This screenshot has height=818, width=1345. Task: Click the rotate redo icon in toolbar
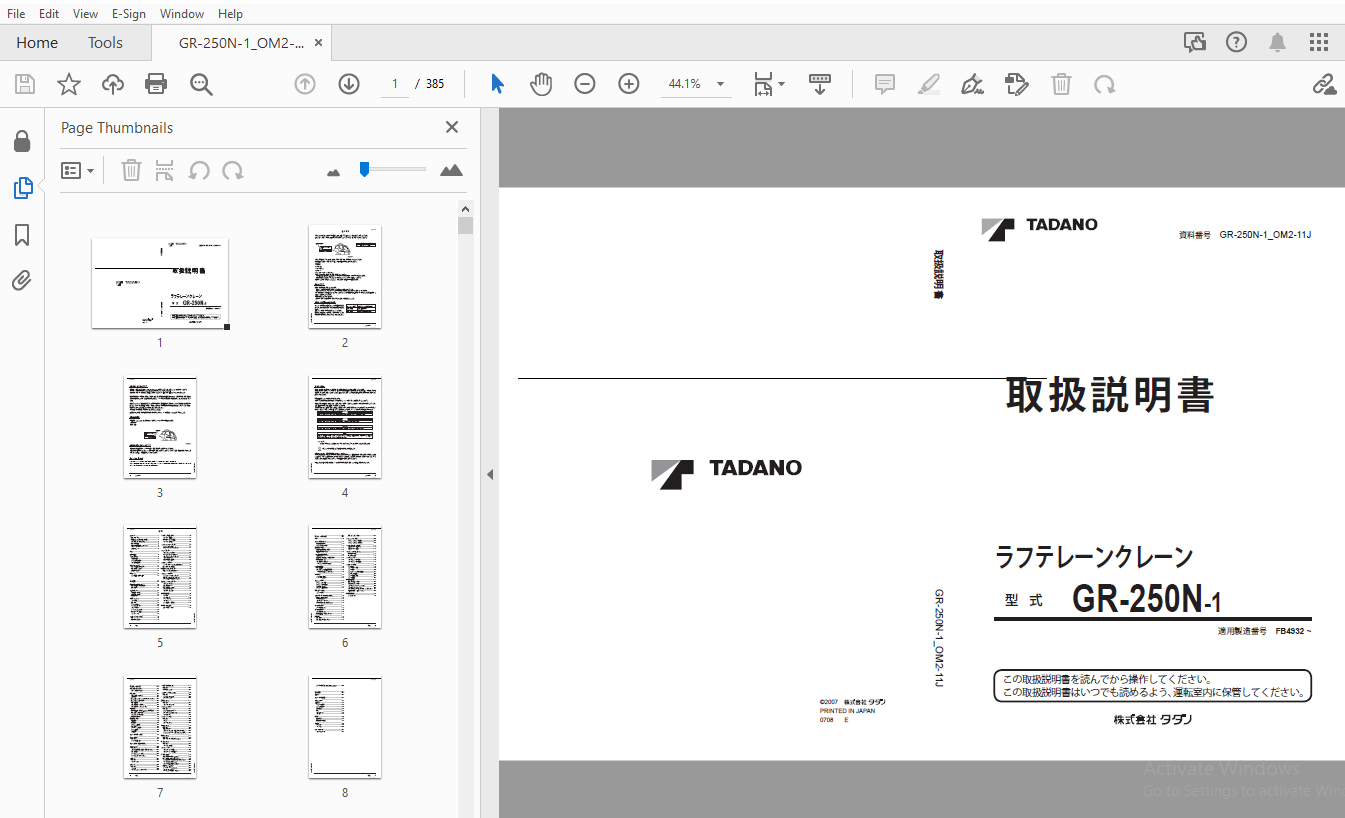point(1105,84)
